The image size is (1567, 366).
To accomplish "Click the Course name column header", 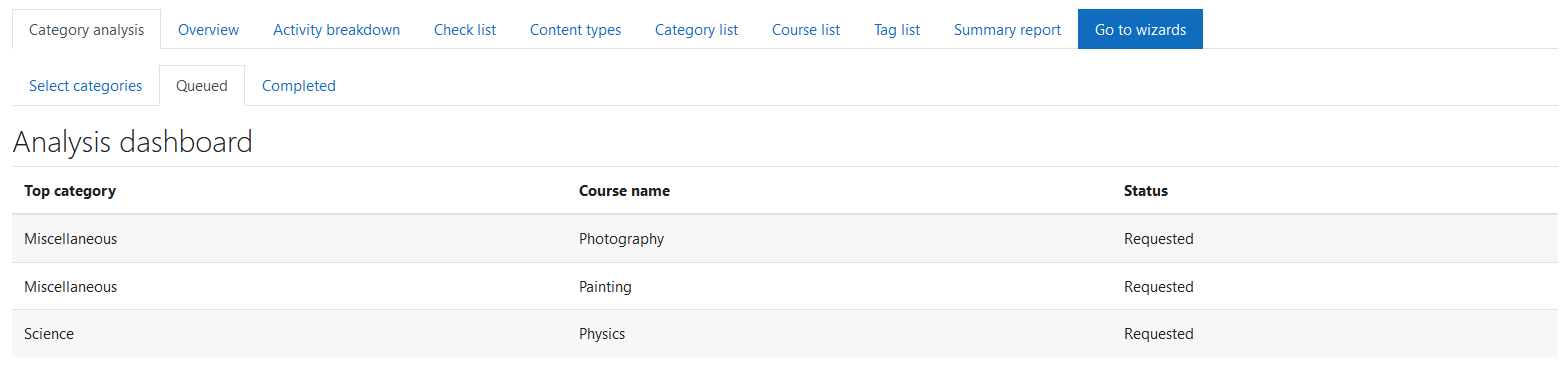I will click(624, 191).
